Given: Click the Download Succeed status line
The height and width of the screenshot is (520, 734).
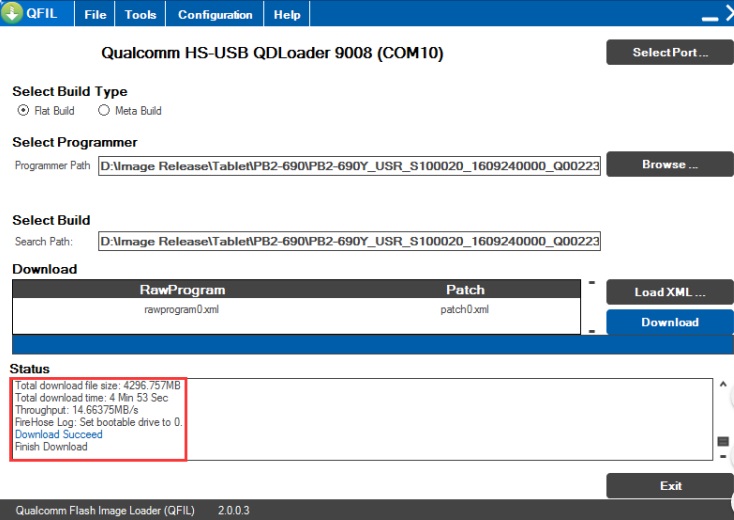Looking at the screenshot, I should click(x=59, y=434).
